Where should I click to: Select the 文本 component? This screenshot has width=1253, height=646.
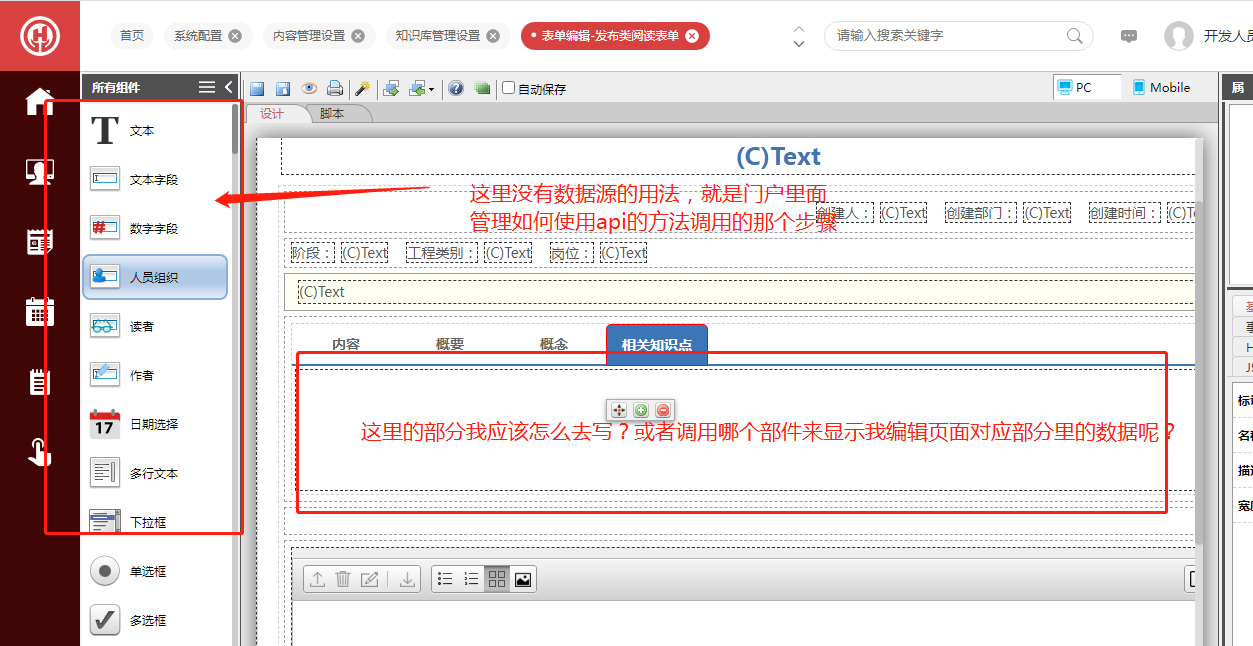pyautogui.click(x=155, y=131)
